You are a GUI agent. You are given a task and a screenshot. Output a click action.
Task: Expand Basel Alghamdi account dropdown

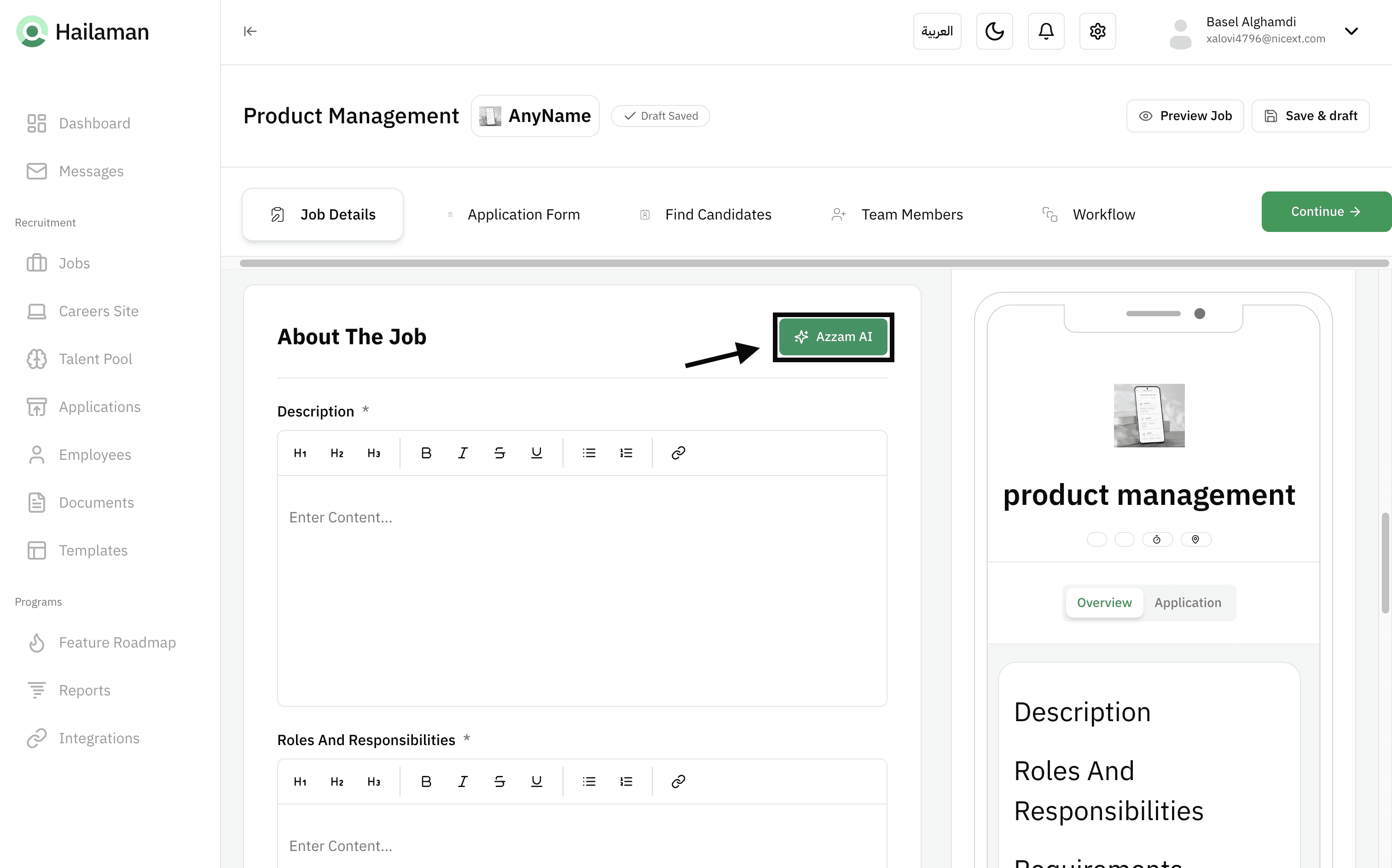(1351, 31)
